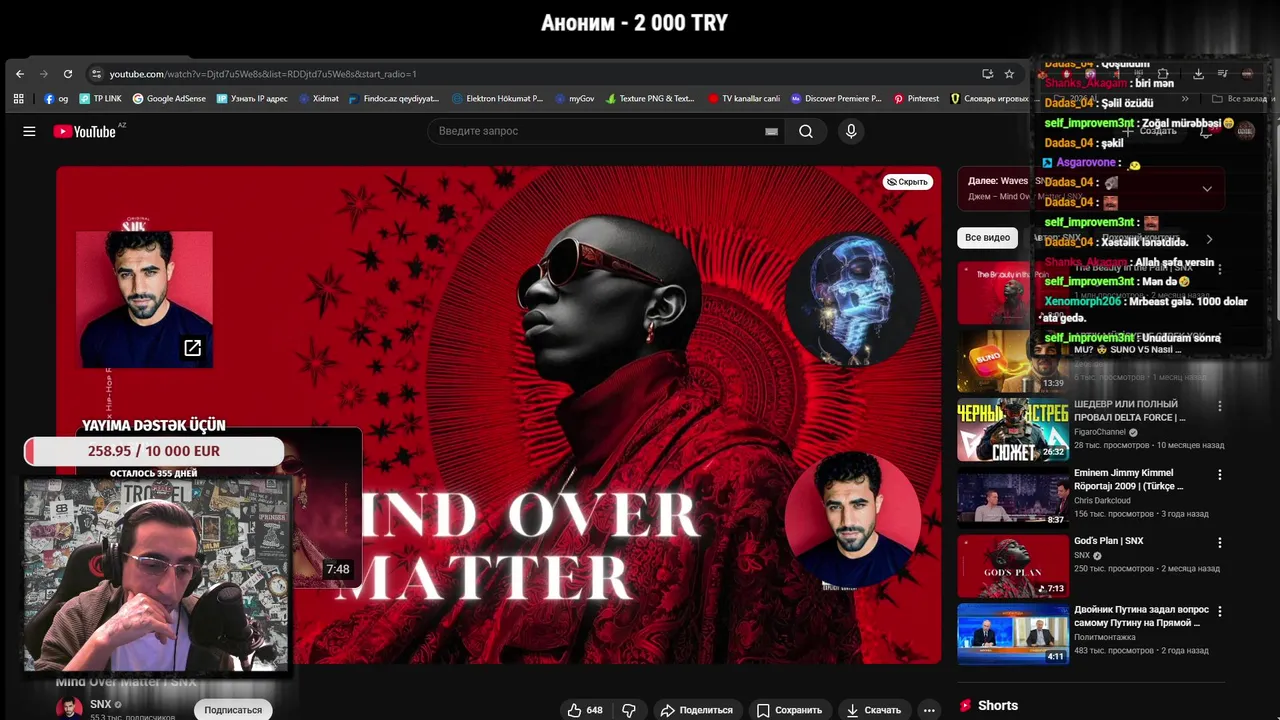Open the Shorts section heading

[997, 705]
